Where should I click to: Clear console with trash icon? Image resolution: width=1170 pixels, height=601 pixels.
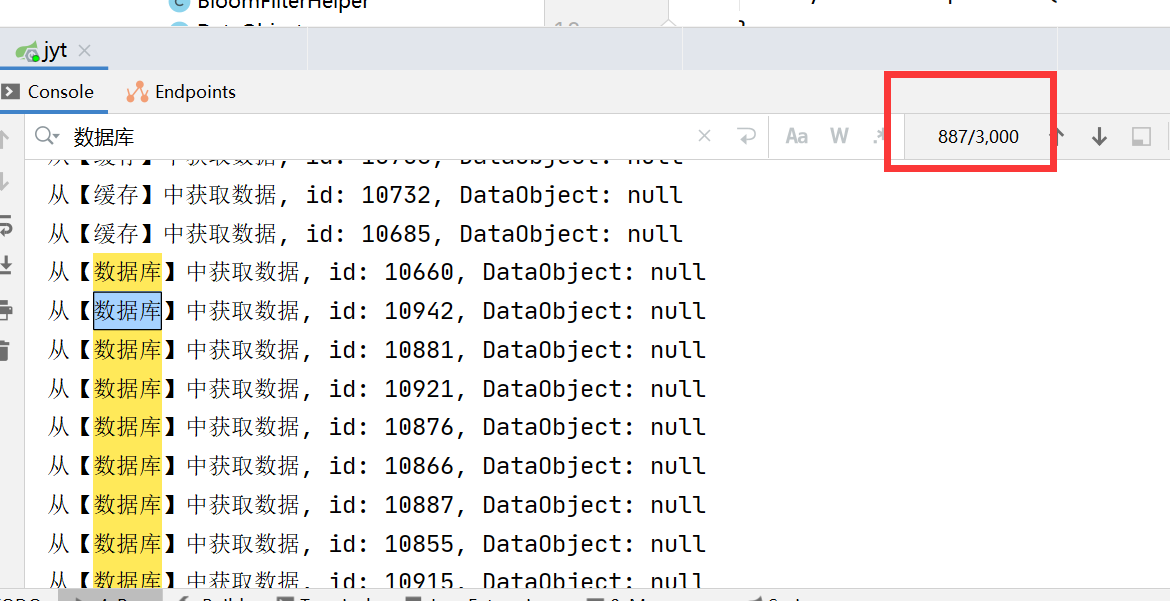click(5, 351)
